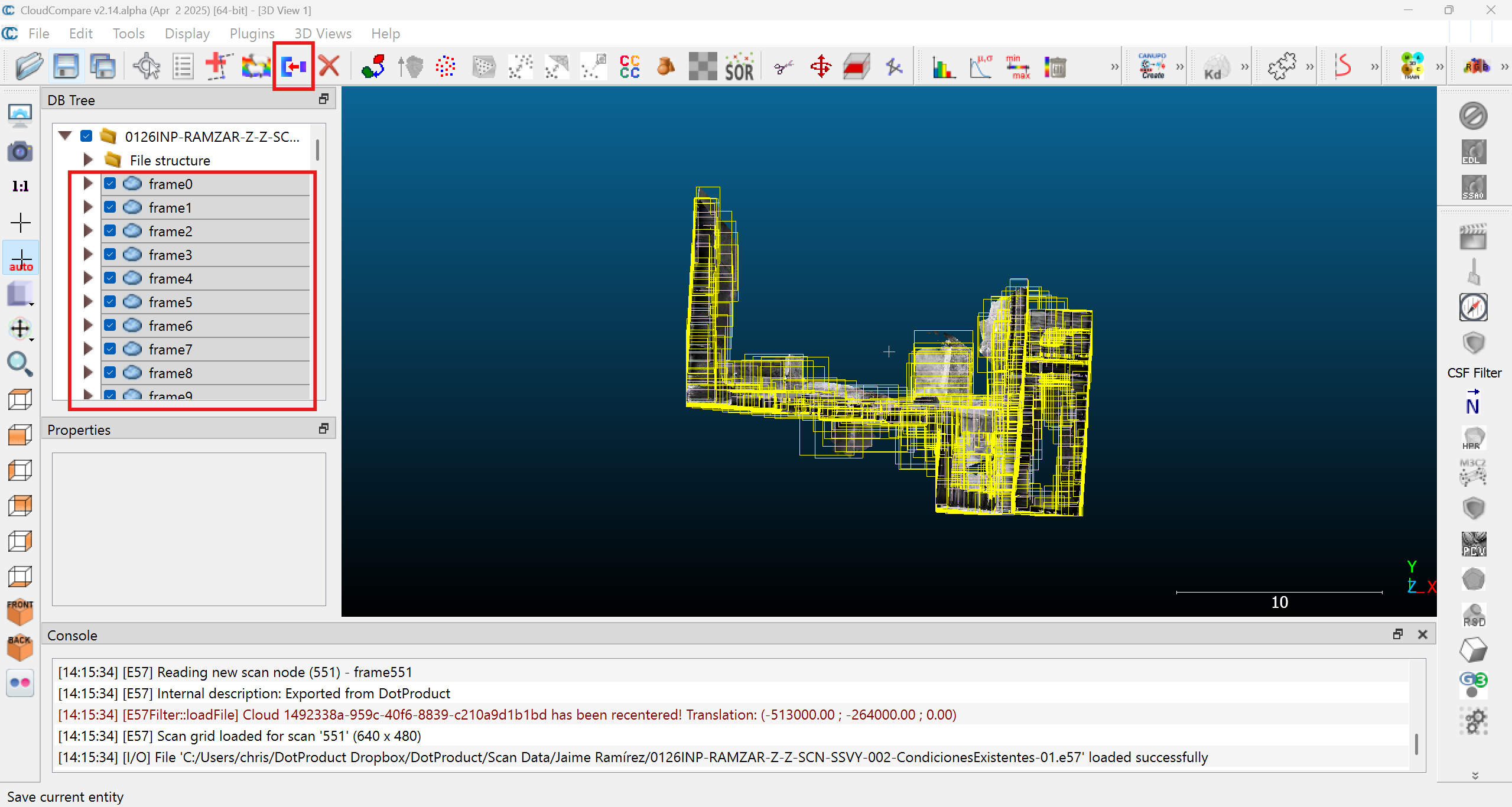Close the Console panel
Viewport: 1512px width, 807px height.
[1422, 634]
